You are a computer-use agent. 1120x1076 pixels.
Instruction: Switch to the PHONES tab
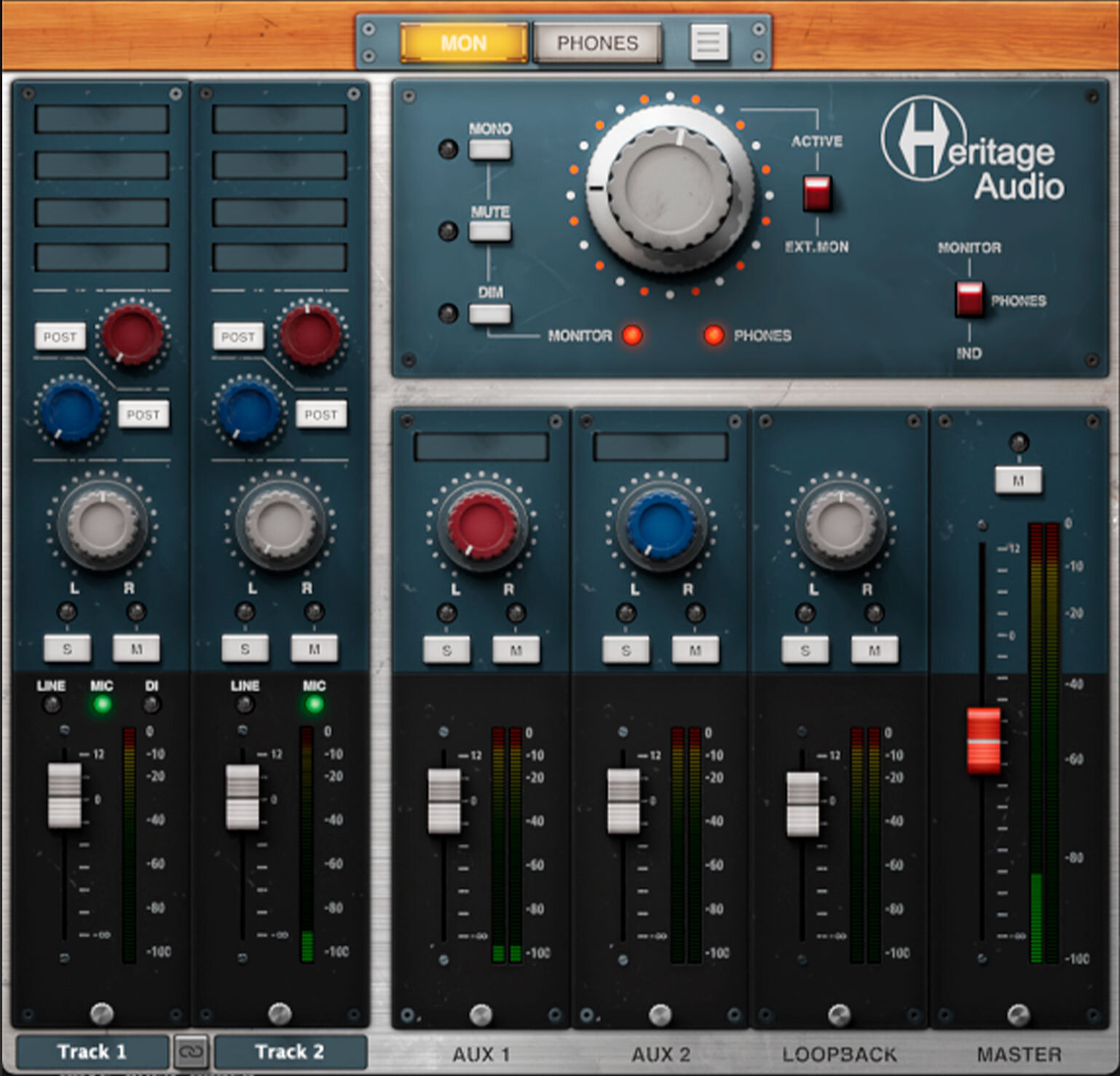click(x=599, y=43)
